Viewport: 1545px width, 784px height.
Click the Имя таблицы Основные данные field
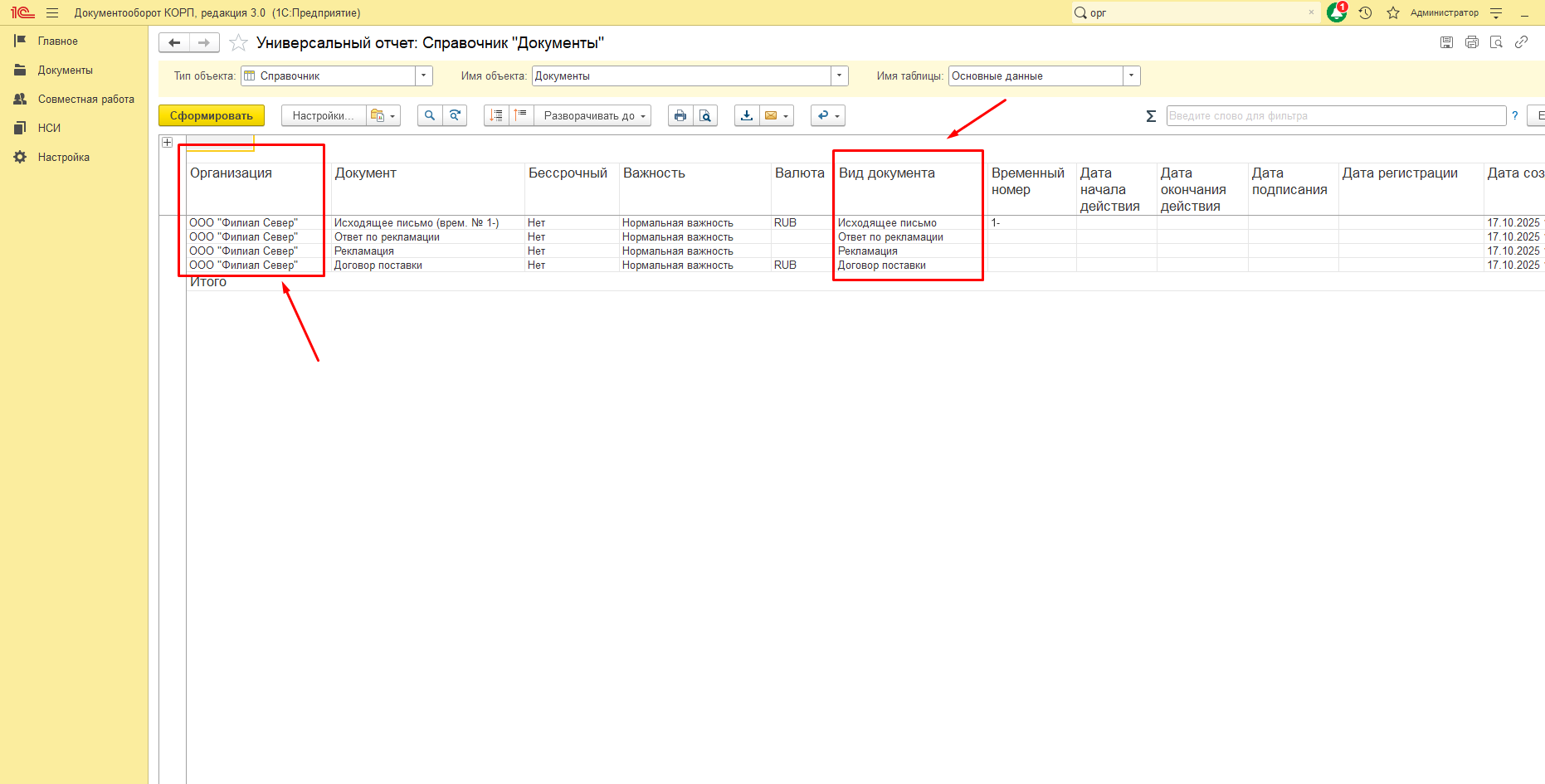pyautogui.click(x=1036, y=75)
